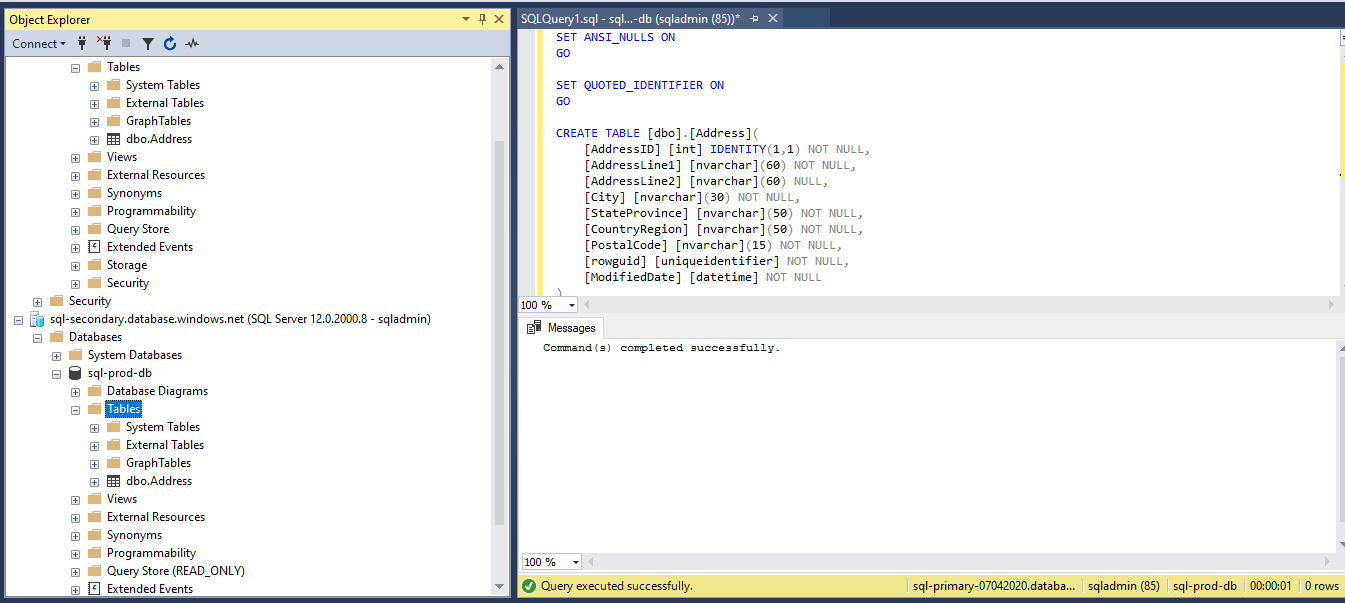Image resolution: width=1345 pixels, height=603 pixels.
Task: Collapse the sql-prod-db database node
Action: click(x=56, y=373)
